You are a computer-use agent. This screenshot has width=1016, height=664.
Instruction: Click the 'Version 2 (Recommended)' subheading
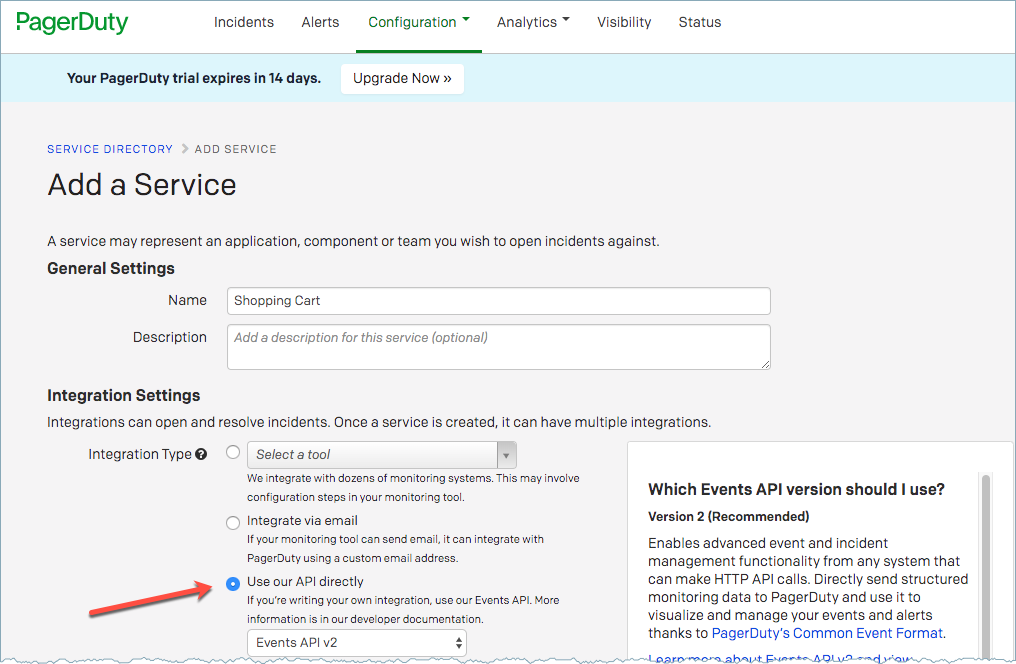pyautogui.click(x=728, y=516)
